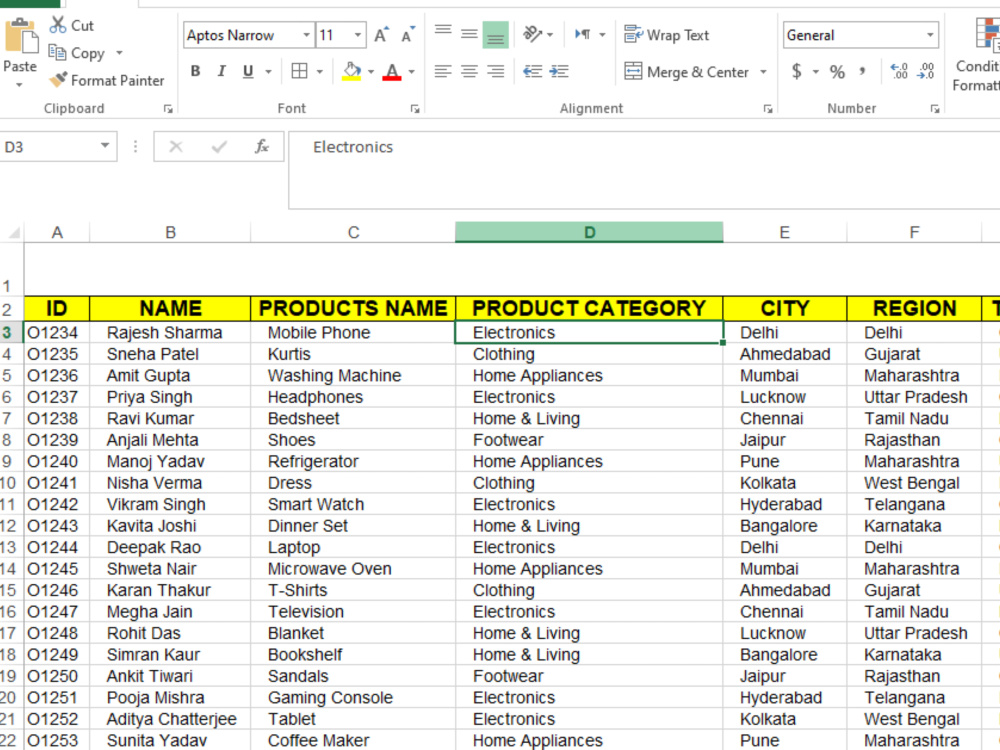The height and width of the screenshot is (750, 1000).
Task: Expand underline style dropdown arrow
Action: point(268,71)
